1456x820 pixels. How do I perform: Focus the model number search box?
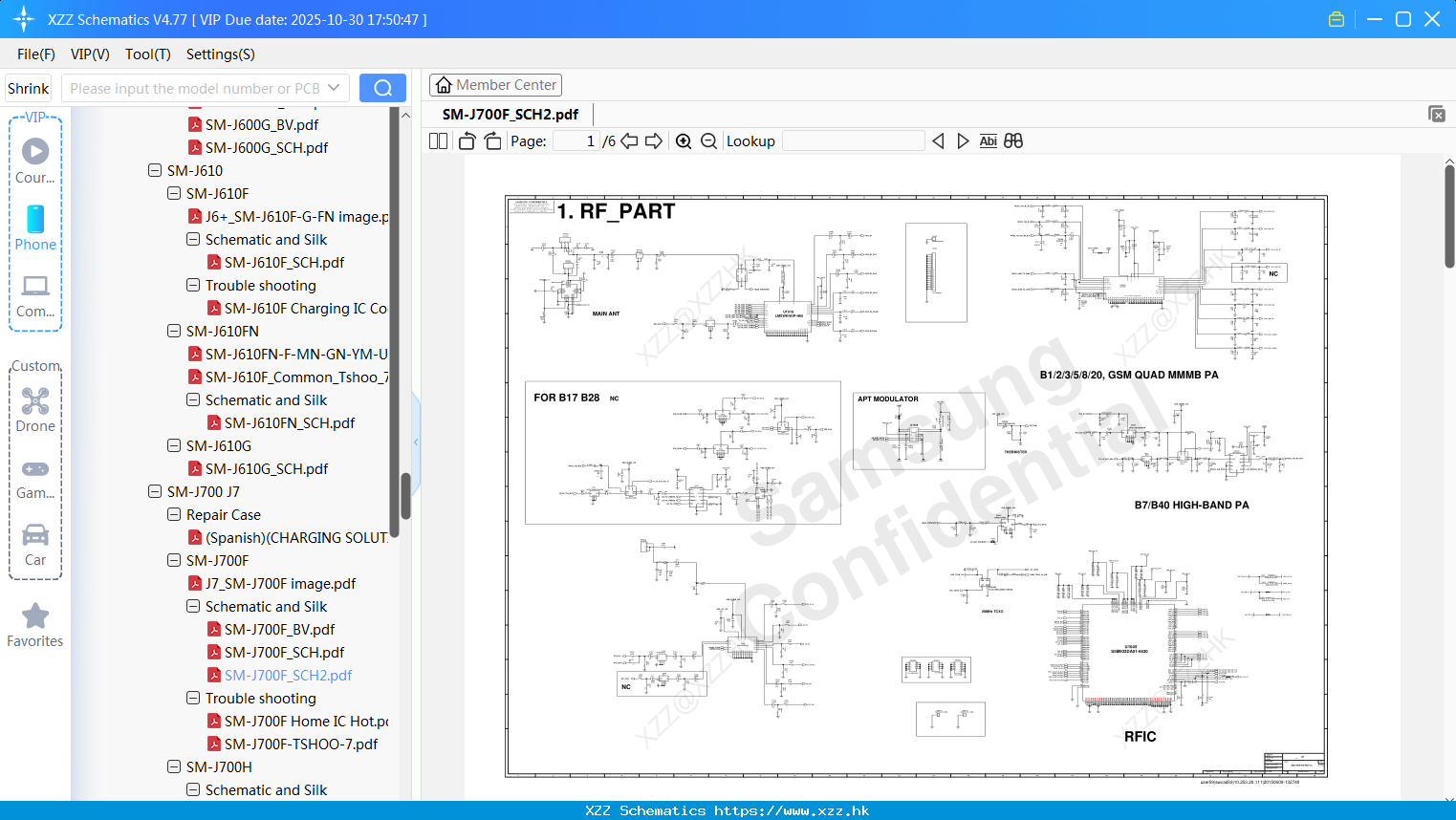coord(196,88)
